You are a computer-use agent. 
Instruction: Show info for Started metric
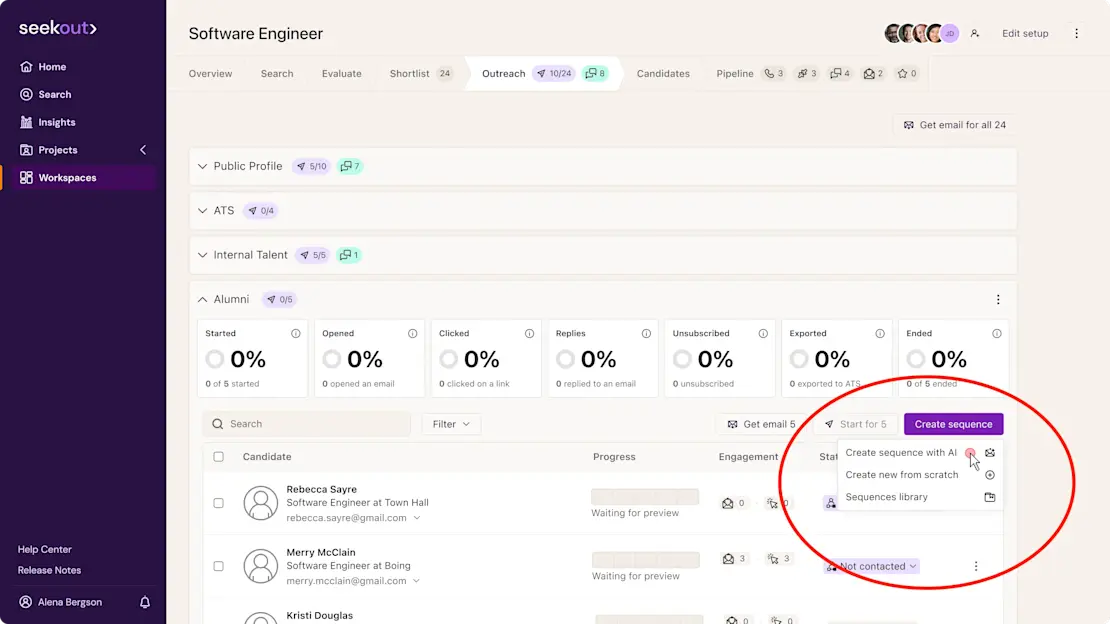click(296, 334)
